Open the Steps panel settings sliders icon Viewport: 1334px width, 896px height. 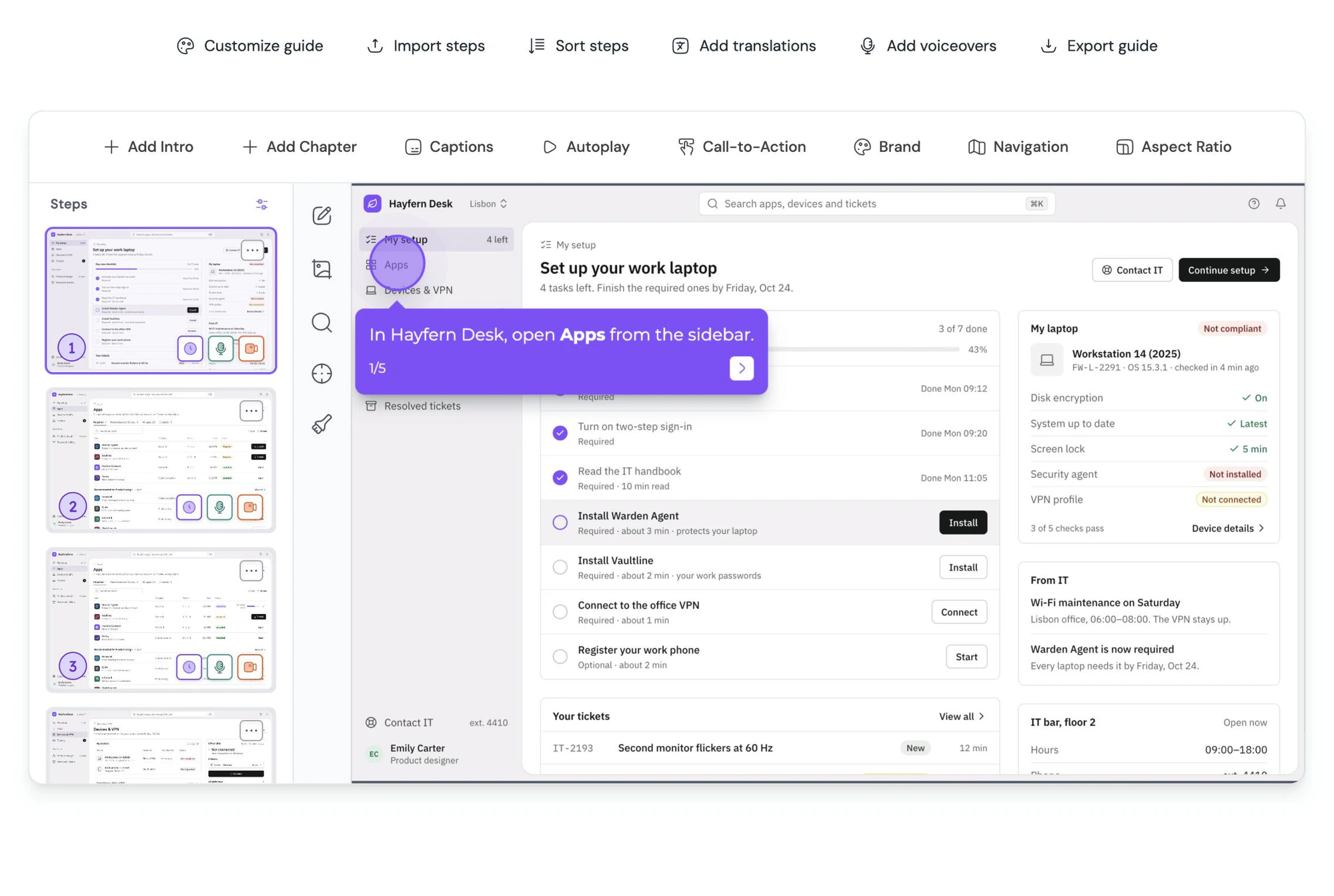click(262, 204)
